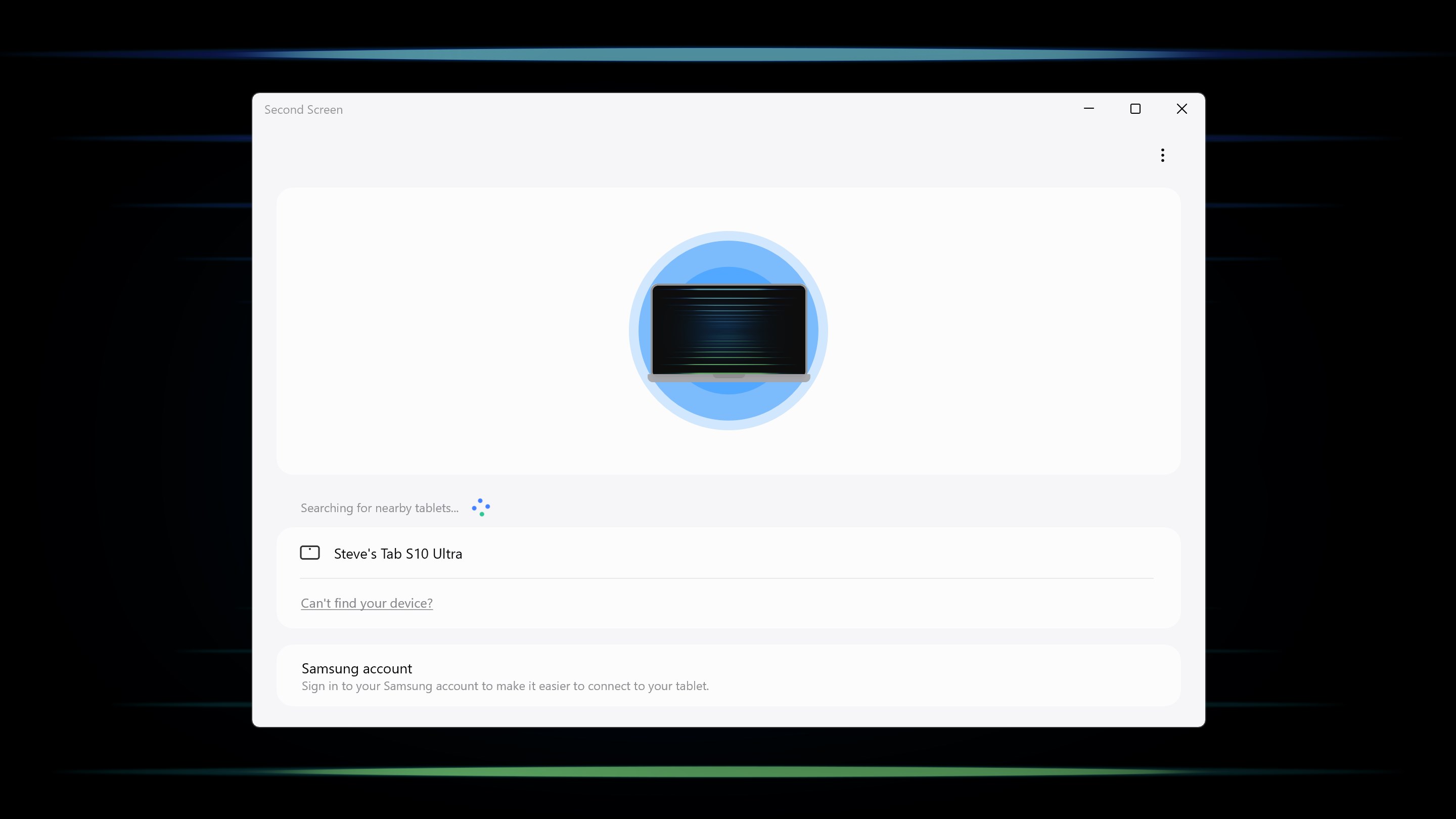Click the tablet icon beside Steve's Tab S10 Ultra
1456x819 pixels.
(310, 553)
